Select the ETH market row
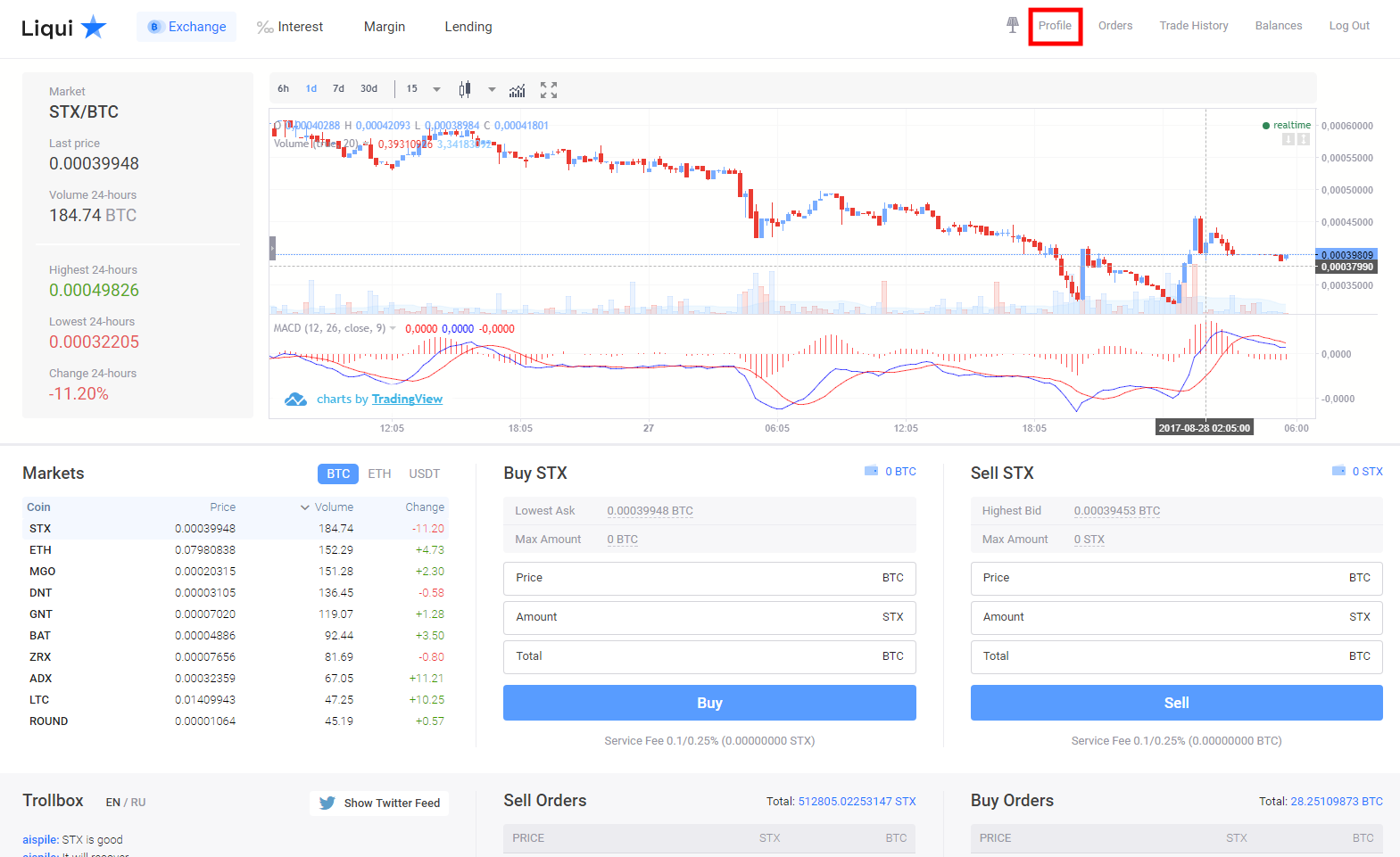1400x857 pixels. (236, 550)
